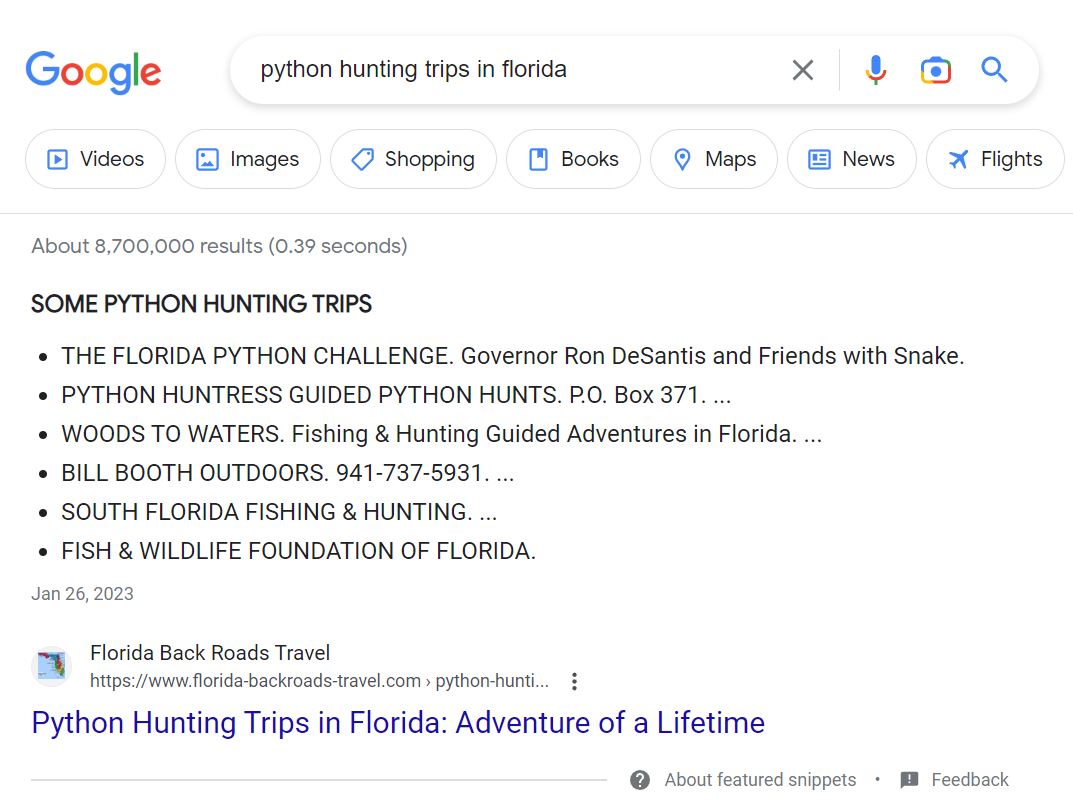The height and width of the screenshot is (799, 1073).
Task: Click the magnifying glass search button
Action: (994, 70)
